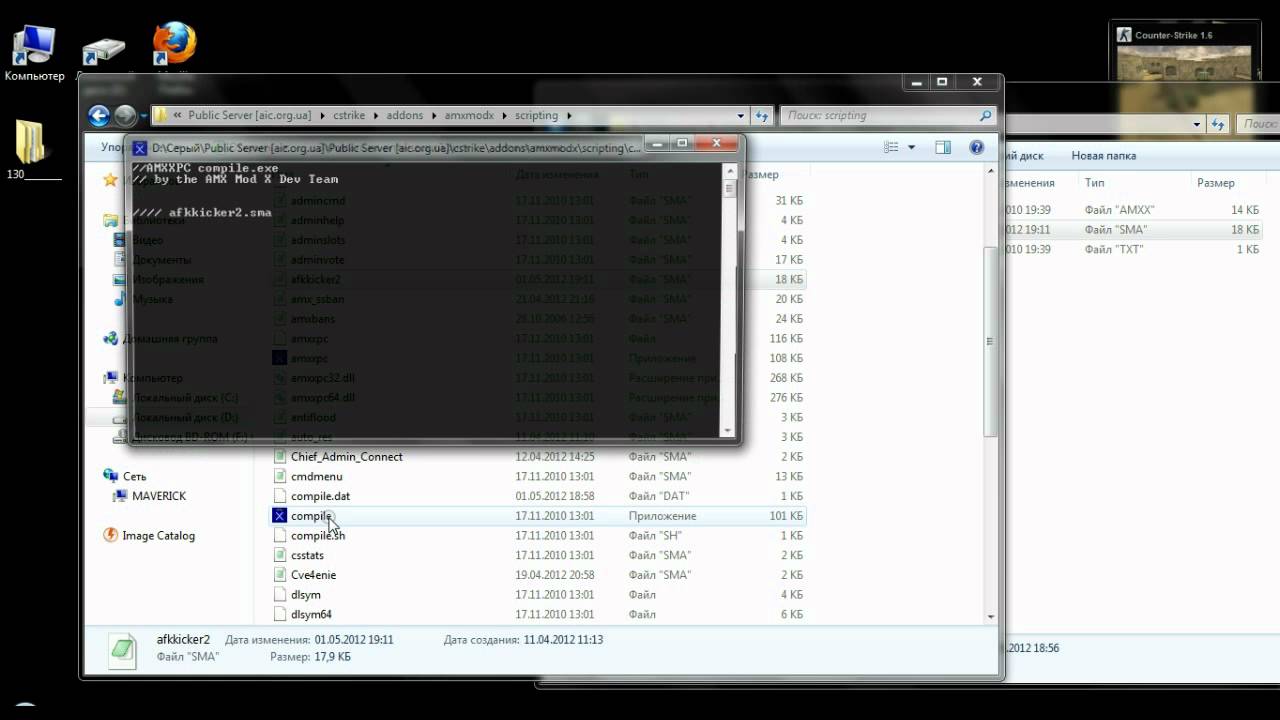This screenshot has width=1280, height=720.
Task: Select the Компьютер desktop icon
Action: click(34, 52)
